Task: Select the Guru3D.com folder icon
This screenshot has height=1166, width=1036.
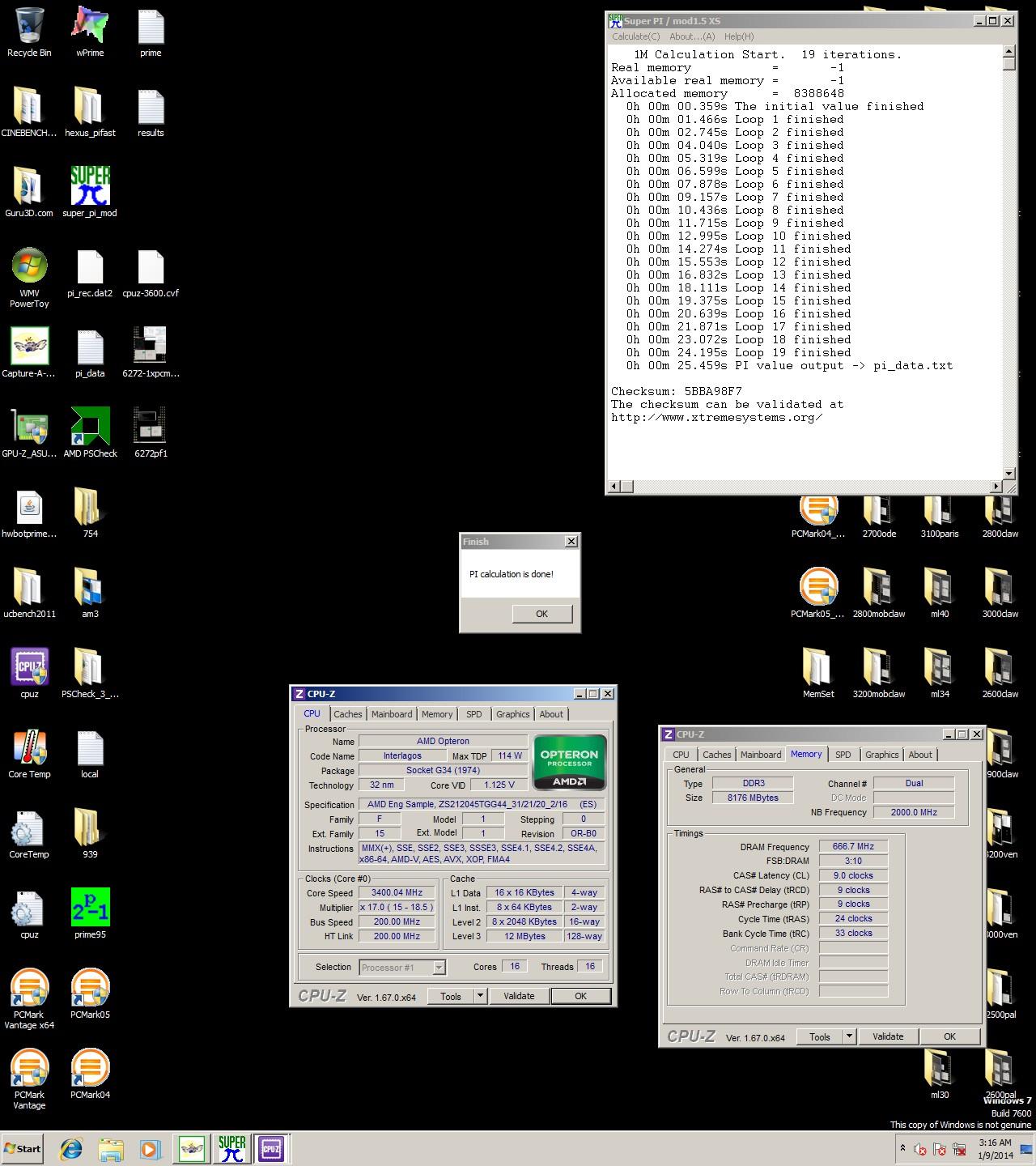Action: 29,193
